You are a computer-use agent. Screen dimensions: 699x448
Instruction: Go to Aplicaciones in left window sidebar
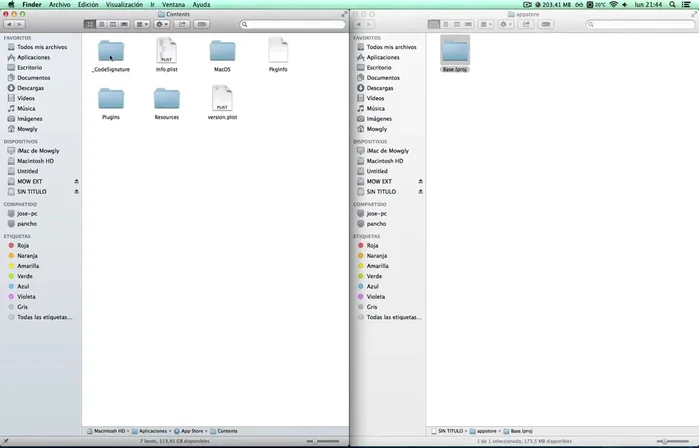(34, 57)
